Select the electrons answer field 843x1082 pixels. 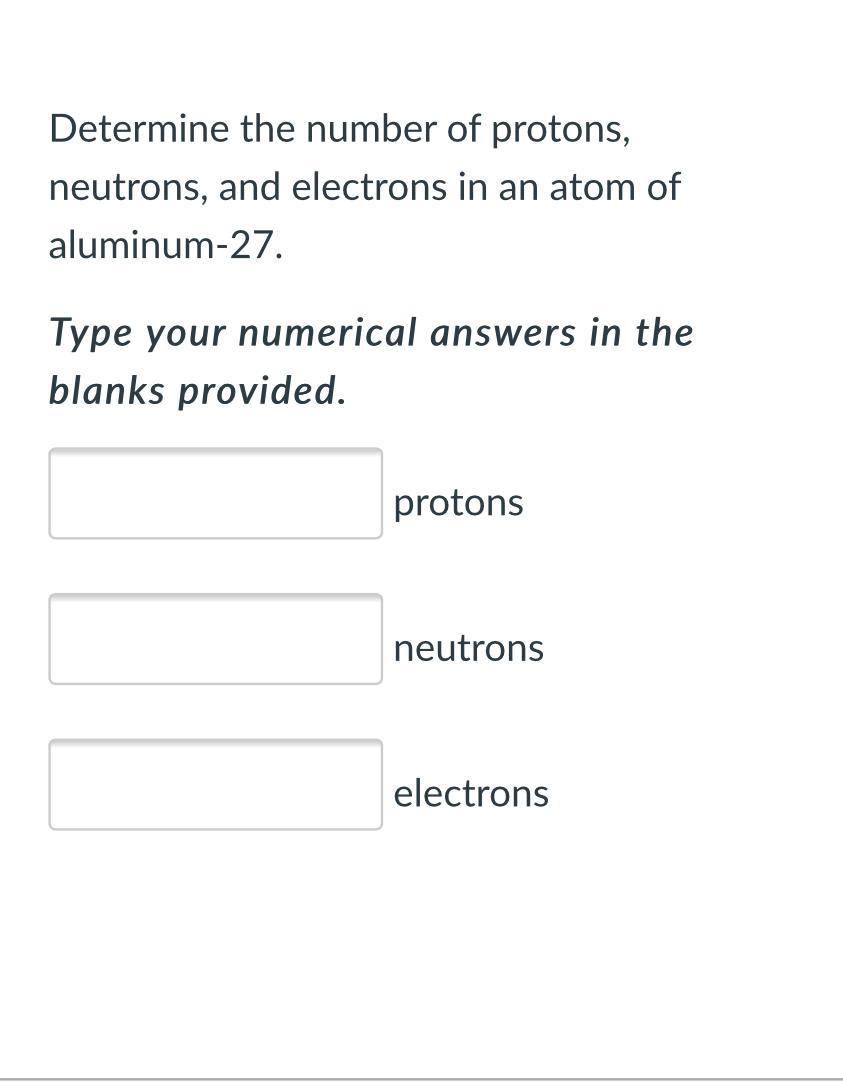(x=215, y=785)
